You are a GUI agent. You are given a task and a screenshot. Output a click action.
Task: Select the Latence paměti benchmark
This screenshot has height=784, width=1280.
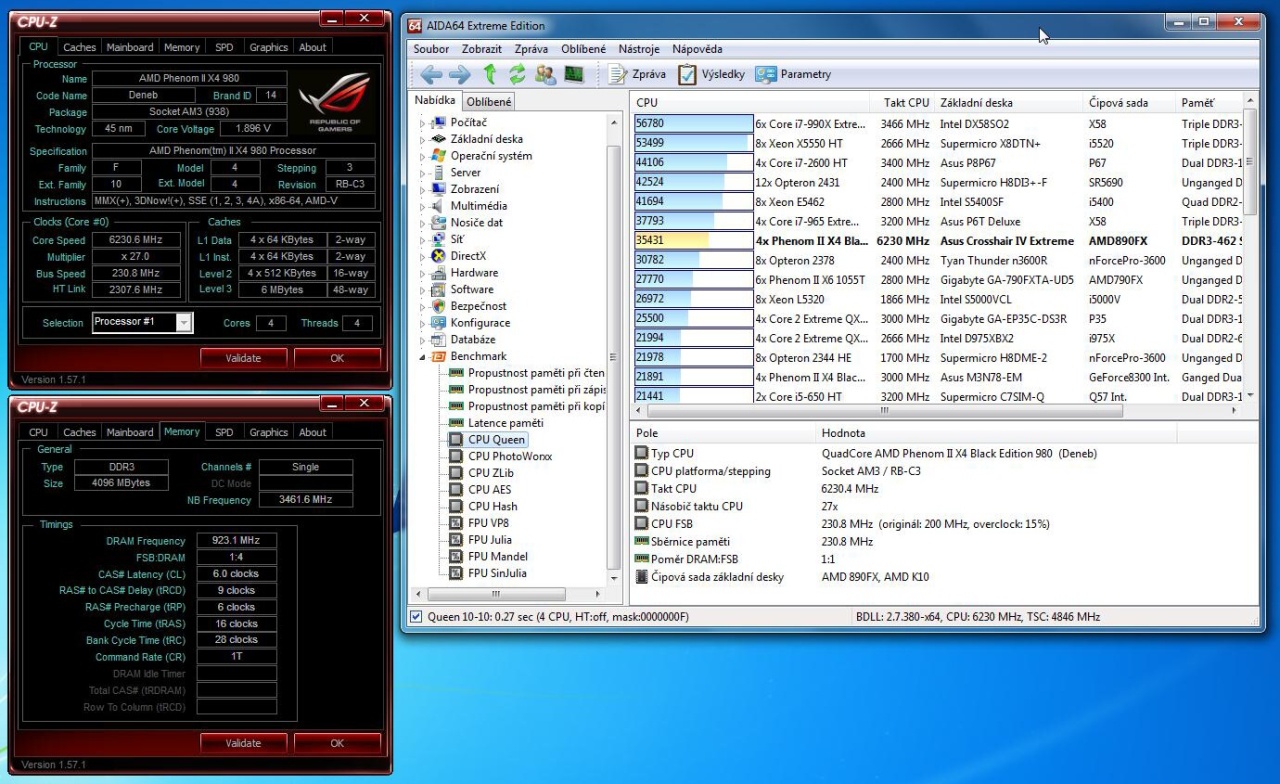[x=506, y=423]
